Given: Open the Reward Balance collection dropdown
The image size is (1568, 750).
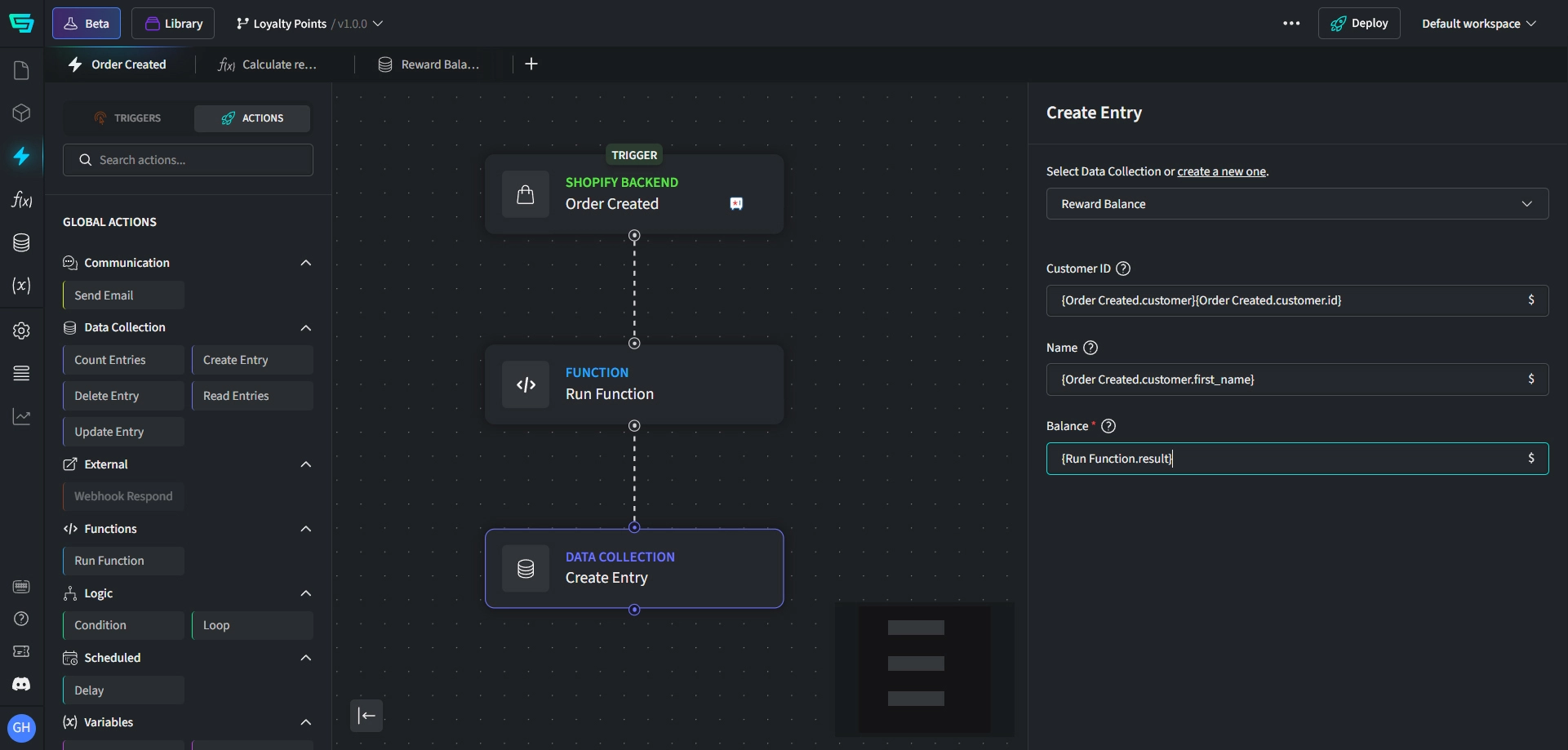Looking at the screenshot, I should 1297,203.
